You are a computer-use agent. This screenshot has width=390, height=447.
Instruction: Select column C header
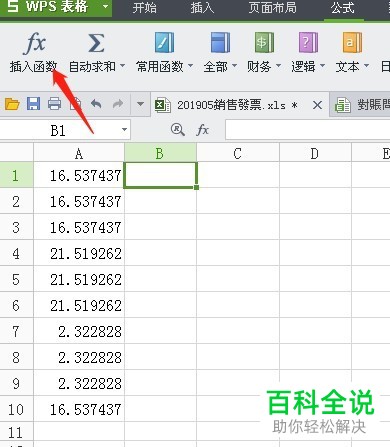(238, 154)
